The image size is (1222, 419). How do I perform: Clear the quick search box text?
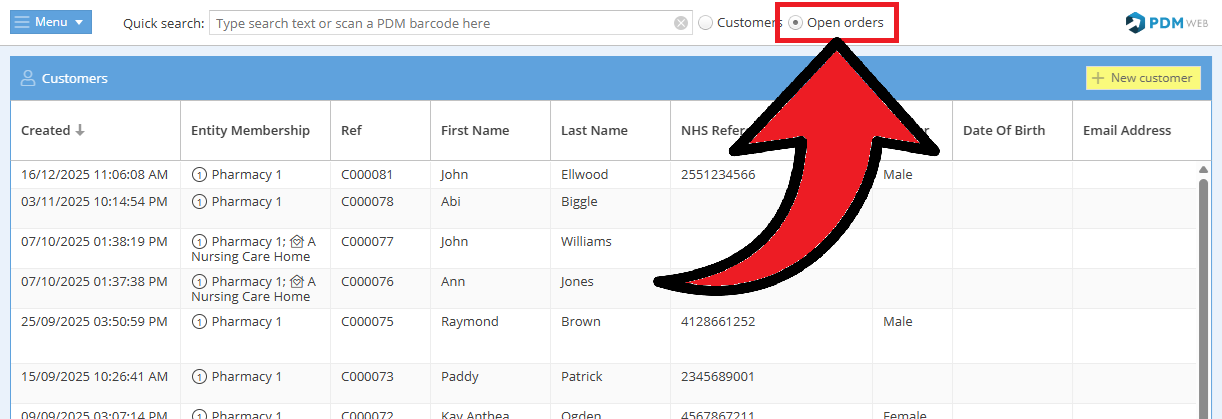(x=681, y=23)
